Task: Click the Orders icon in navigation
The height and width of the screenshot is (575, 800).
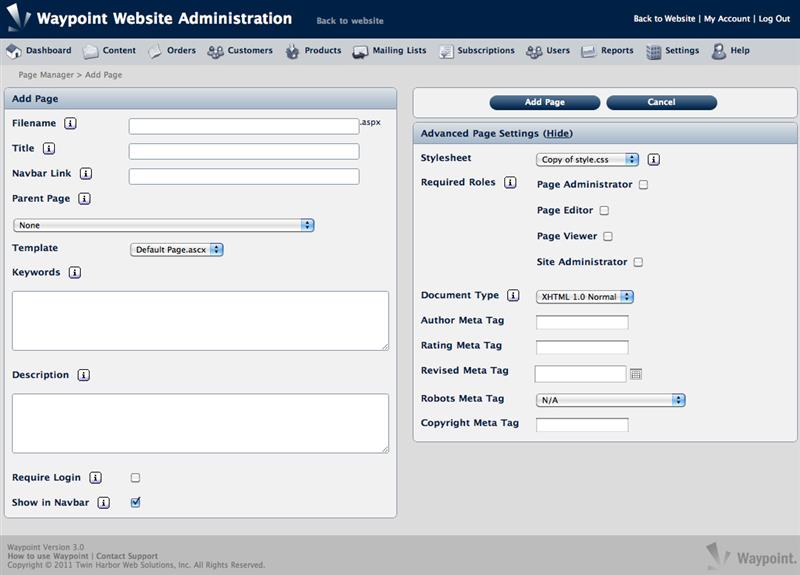Action: pos(155,51)
